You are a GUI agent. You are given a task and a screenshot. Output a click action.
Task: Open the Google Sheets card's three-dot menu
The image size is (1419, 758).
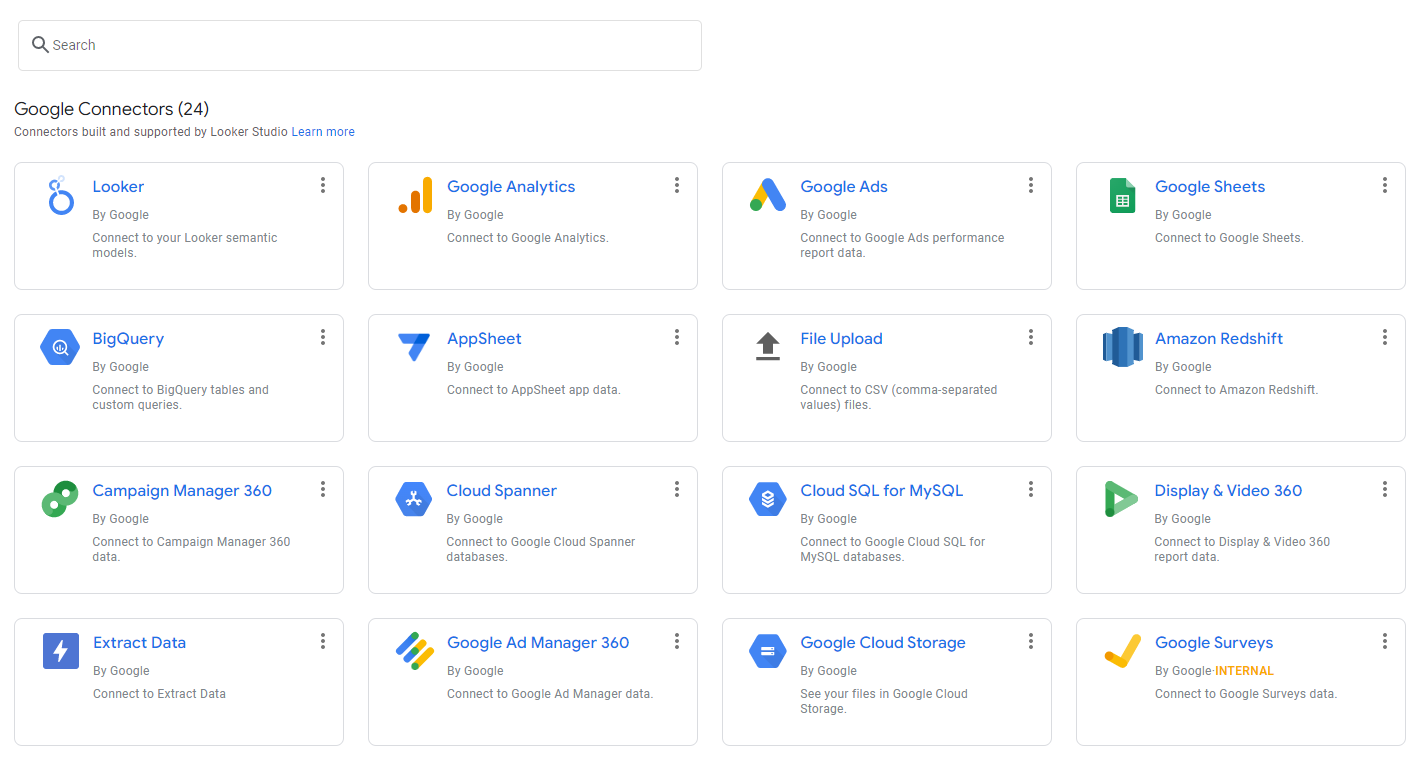[x=1384, y=185]
